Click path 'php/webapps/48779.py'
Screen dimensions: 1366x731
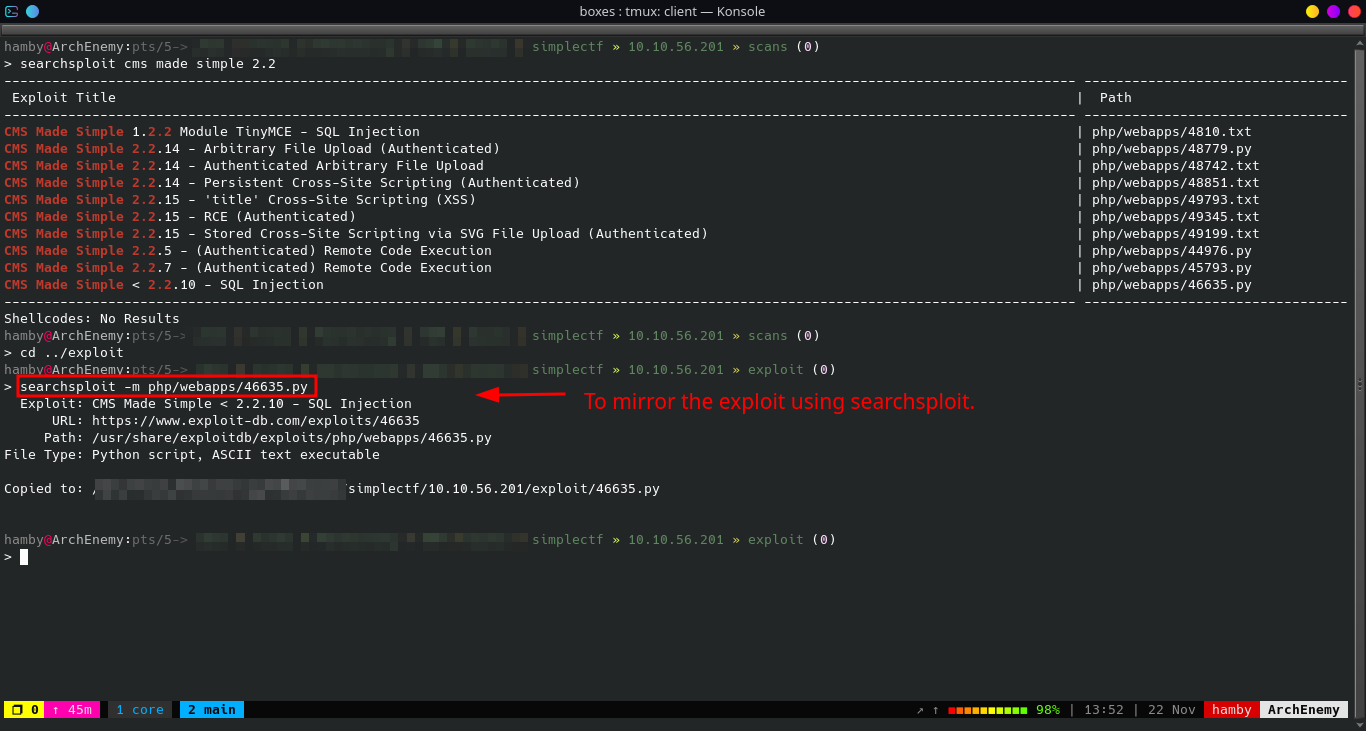pos(1172,148)
